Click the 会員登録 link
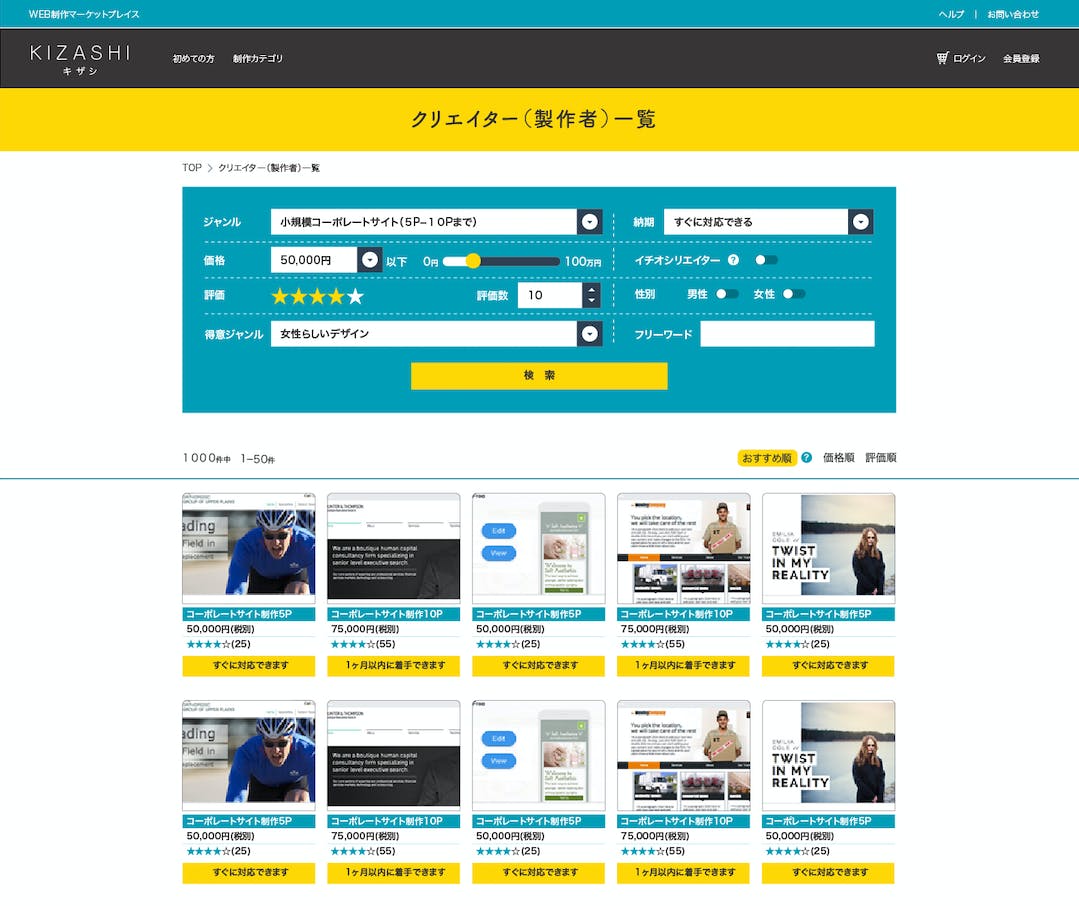This screenshot has width=1079, height=906. [1021, 59]
